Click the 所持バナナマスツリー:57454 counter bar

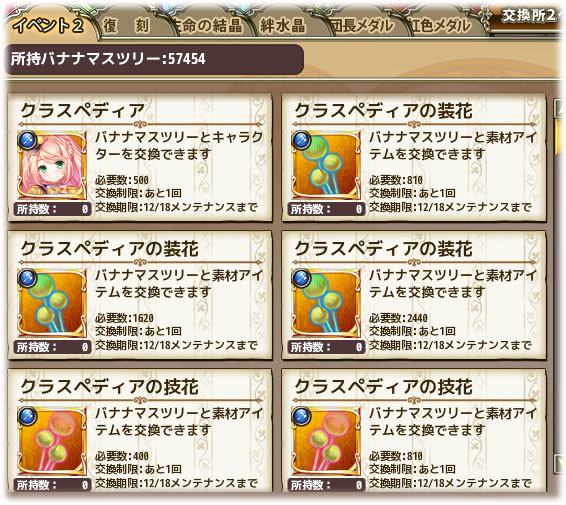tap(154, 59)
